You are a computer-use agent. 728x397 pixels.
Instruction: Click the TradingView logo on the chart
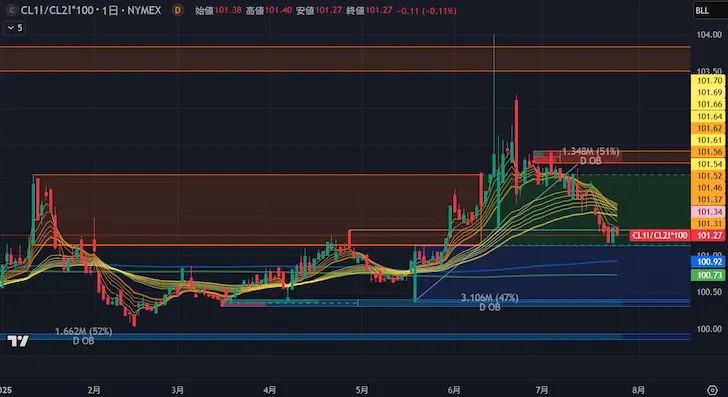coord(18,341)
